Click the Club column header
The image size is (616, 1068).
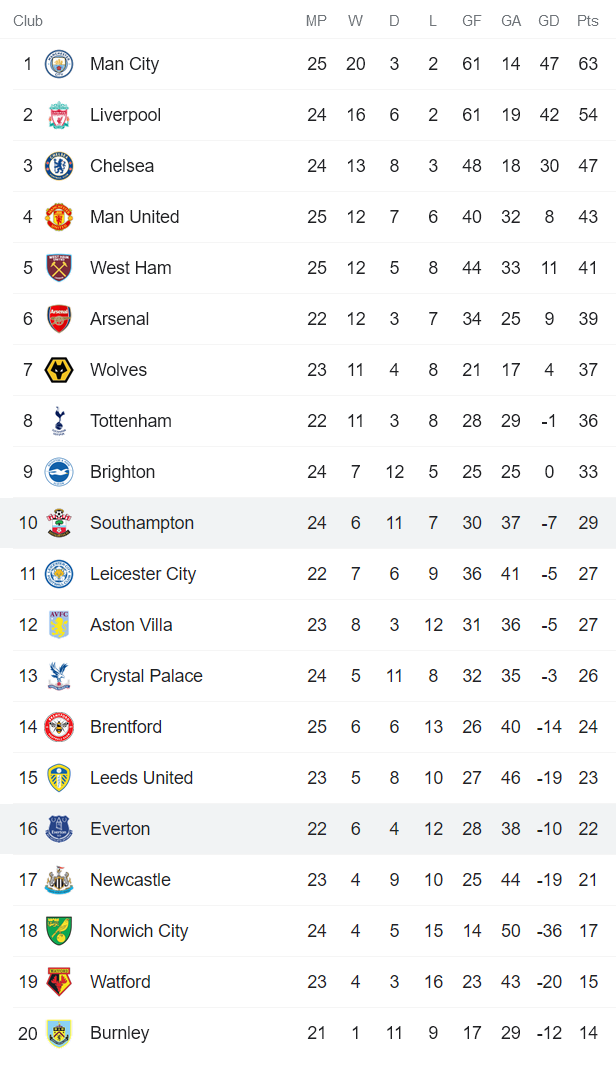[28, 21]
